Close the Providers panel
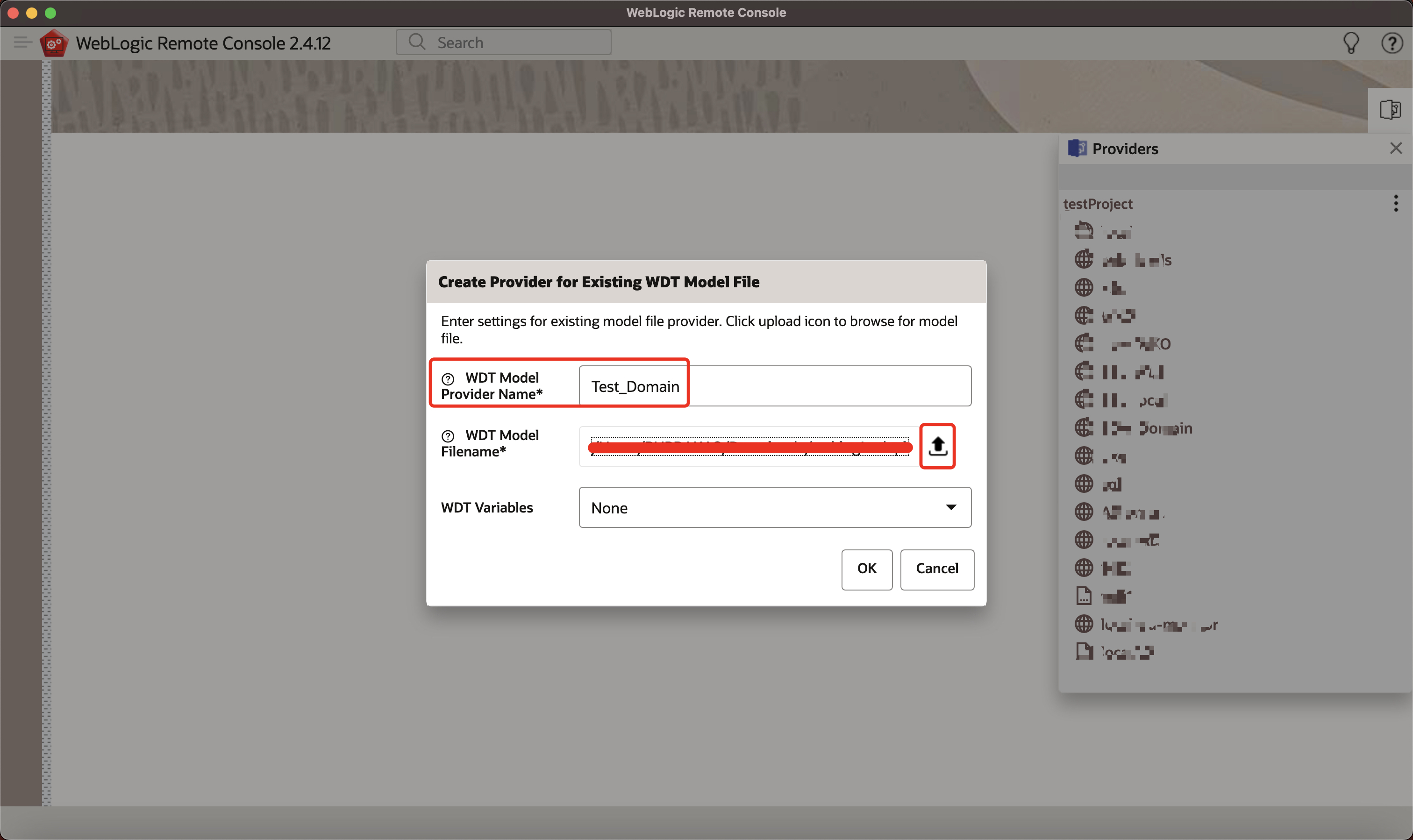The width and height of the screenshot is (1413, 840). 1395,148
